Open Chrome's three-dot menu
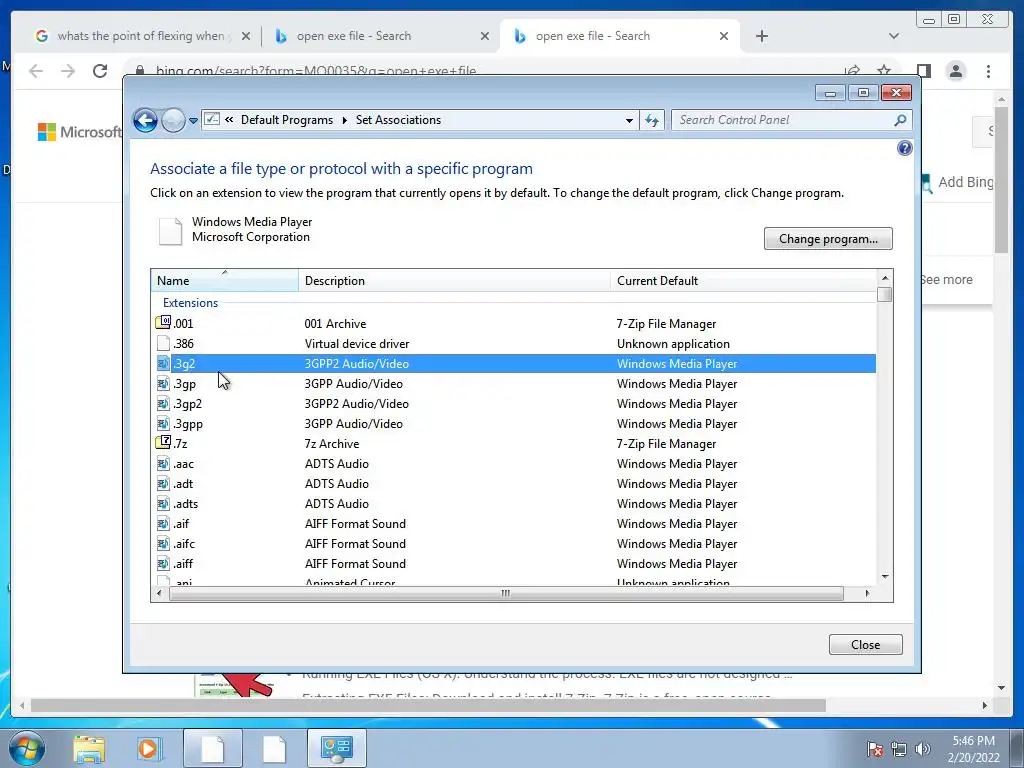This screenshot has width=1024, height=768. coord(989,71)
